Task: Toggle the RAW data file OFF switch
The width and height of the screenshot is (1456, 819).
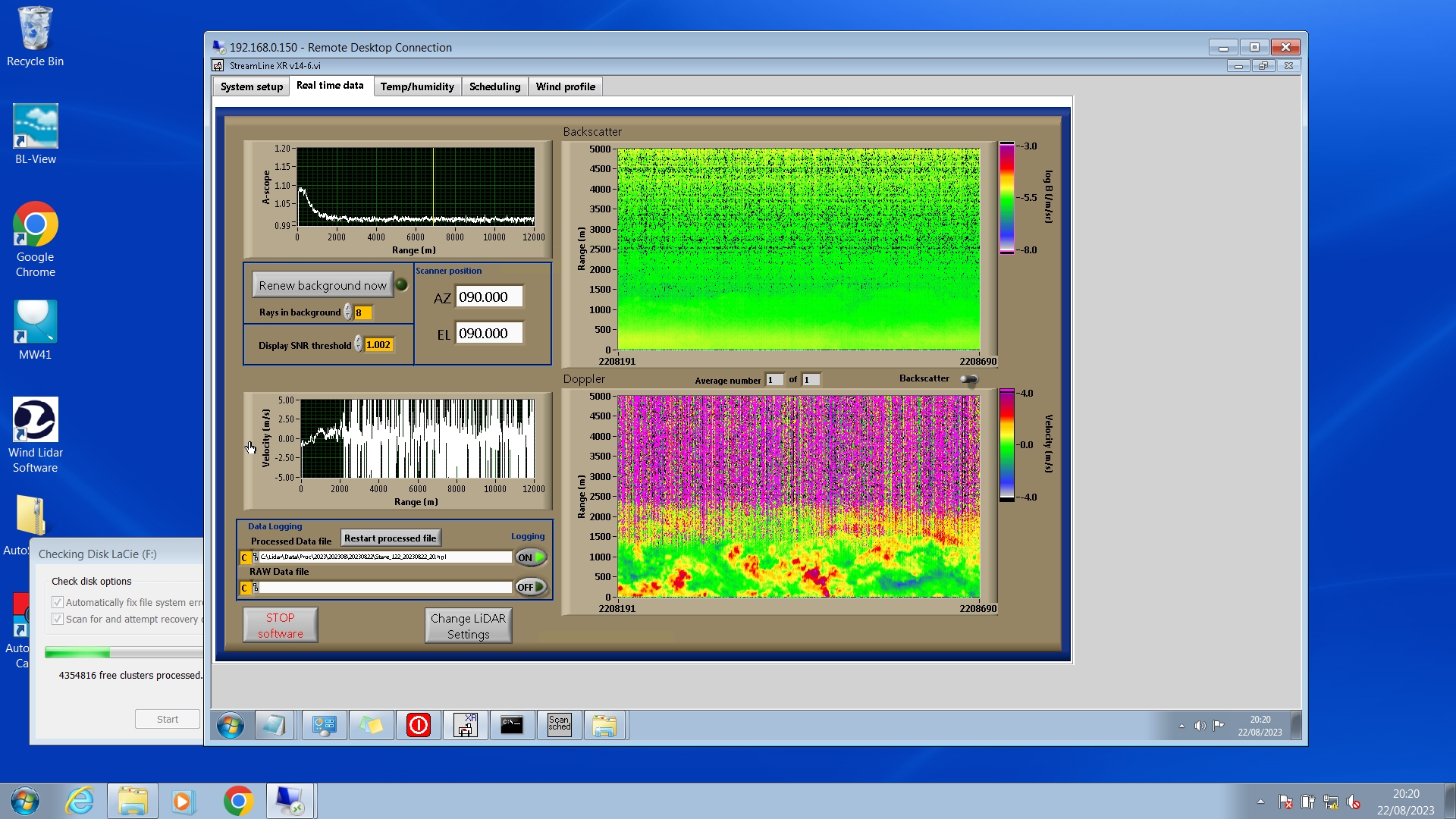Action: pos(531,587)
